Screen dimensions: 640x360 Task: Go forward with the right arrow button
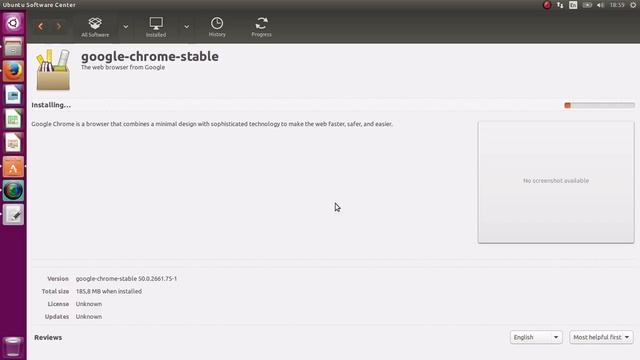point(59,27)
